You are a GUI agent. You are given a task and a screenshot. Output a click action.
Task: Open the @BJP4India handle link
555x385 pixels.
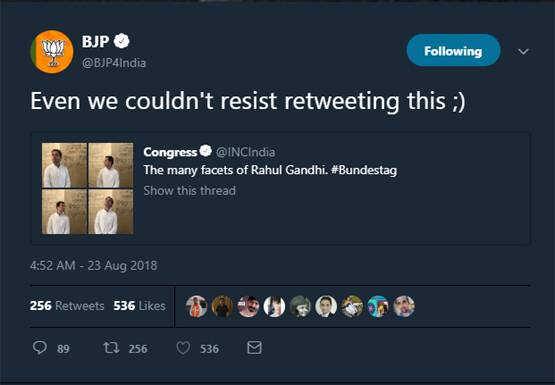[114, 63]
